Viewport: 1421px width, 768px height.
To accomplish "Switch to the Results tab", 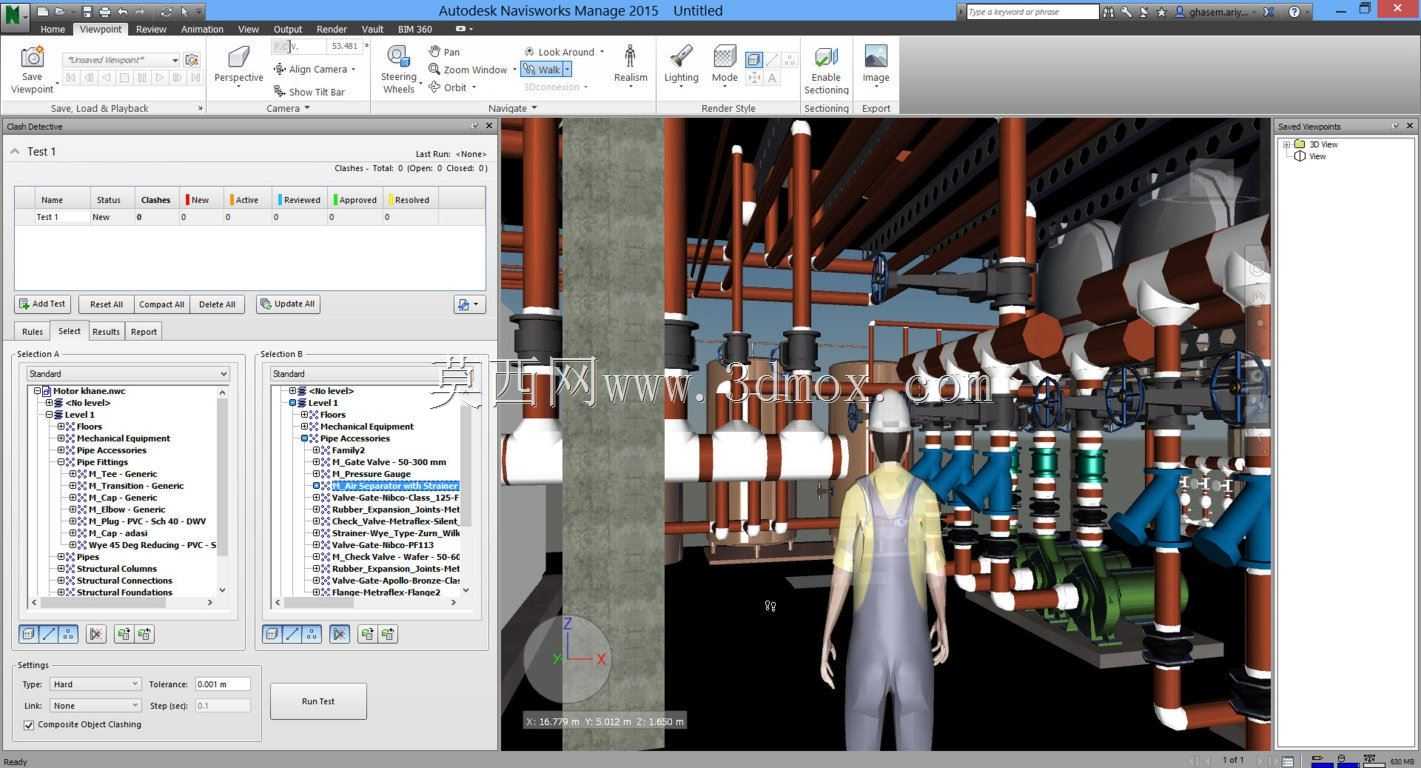I will 106,332.
